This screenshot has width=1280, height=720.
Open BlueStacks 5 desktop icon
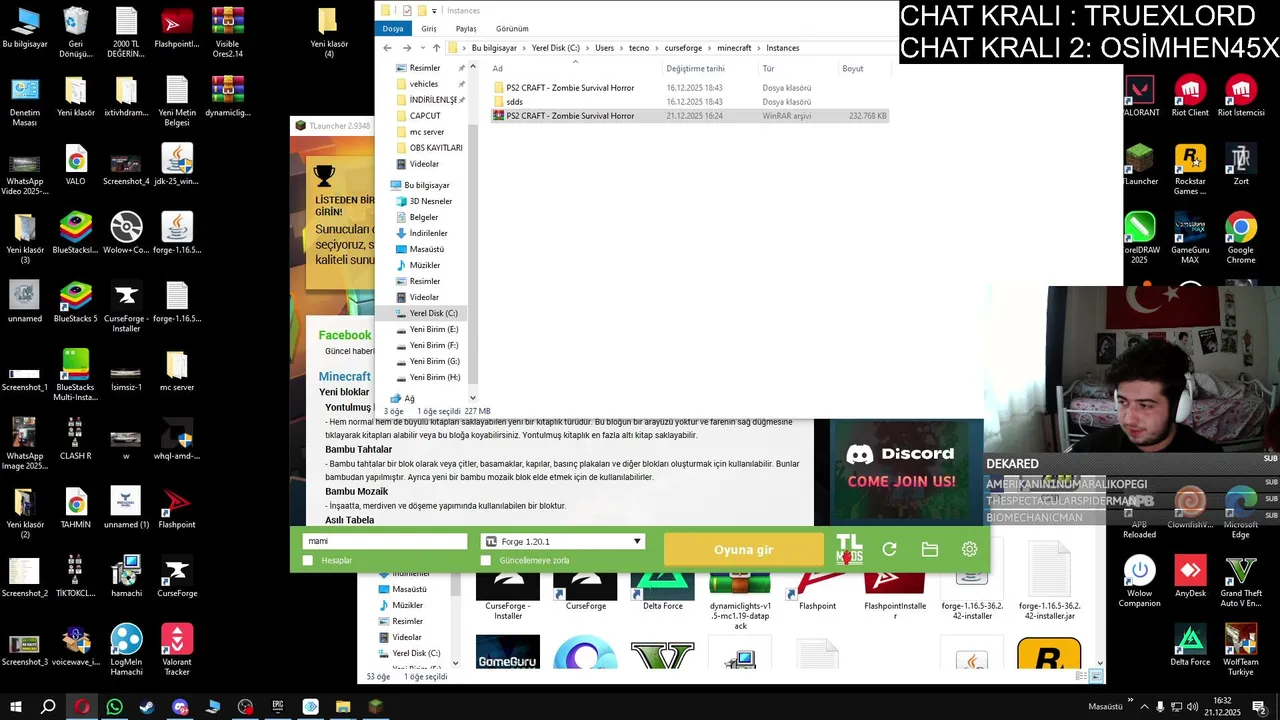coord(75,303)
